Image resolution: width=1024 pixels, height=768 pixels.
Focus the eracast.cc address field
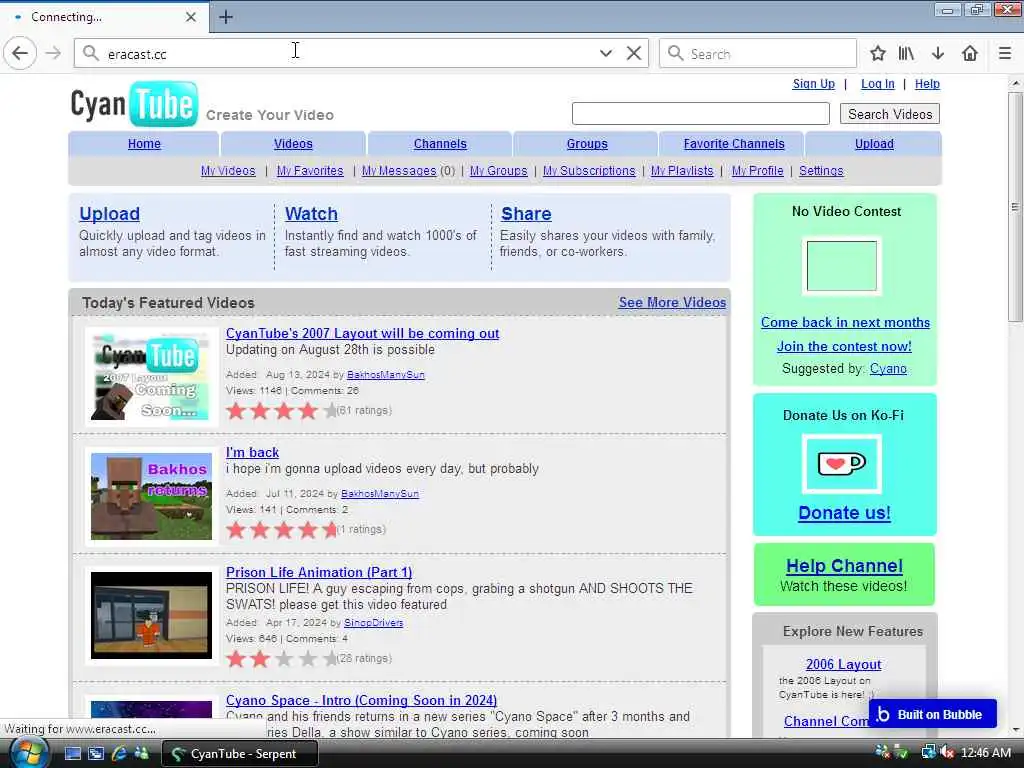pyautogui.click(x=361, y=54)
